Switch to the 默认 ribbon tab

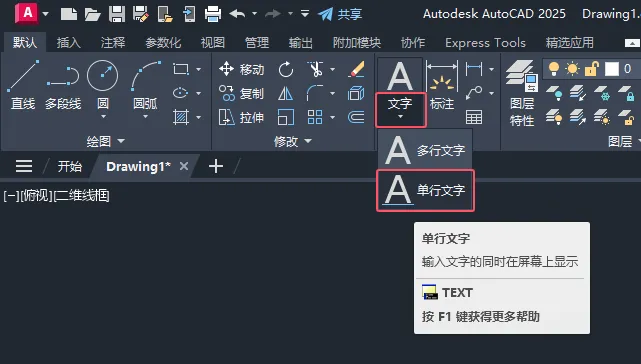tap(25, 42)
